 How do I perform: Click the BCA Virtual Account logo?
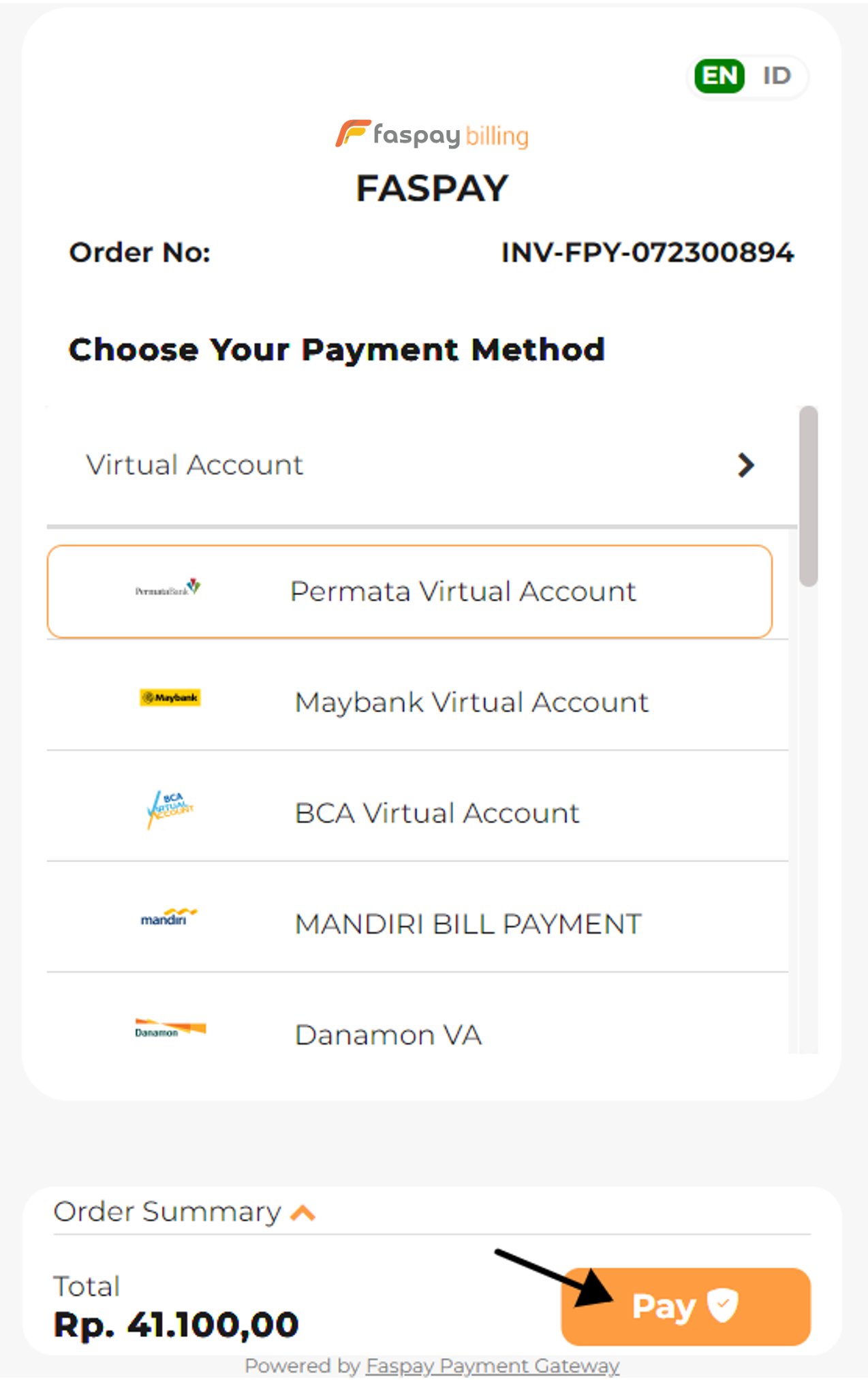click(170, 809)
